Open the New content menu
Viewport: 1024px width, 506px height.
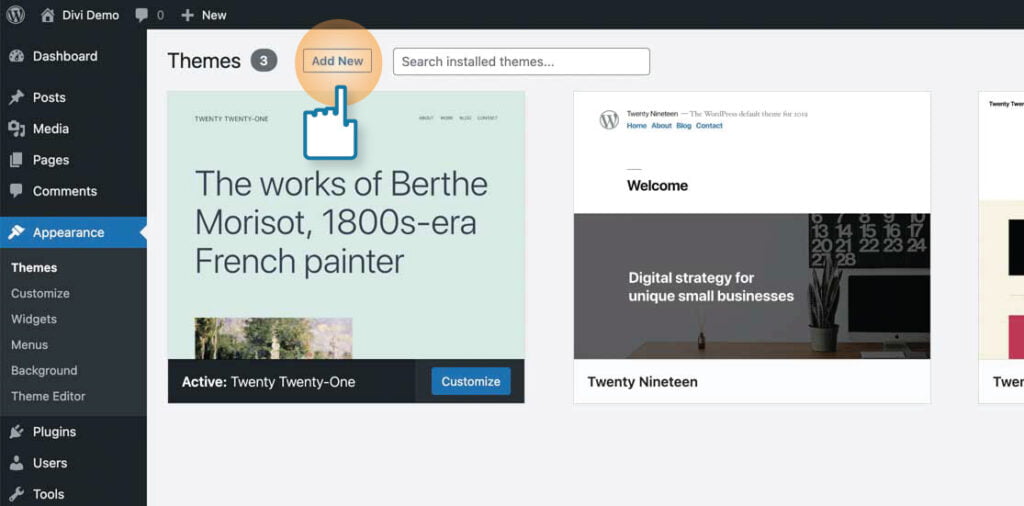[x=214, y=15]
